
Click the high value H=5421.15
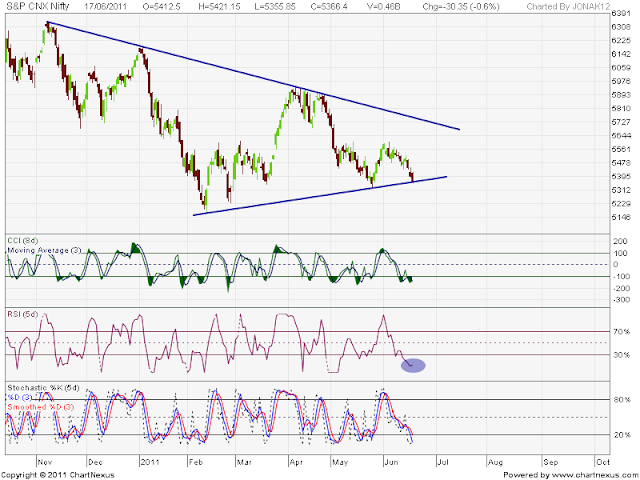click(x=219, y=7)
